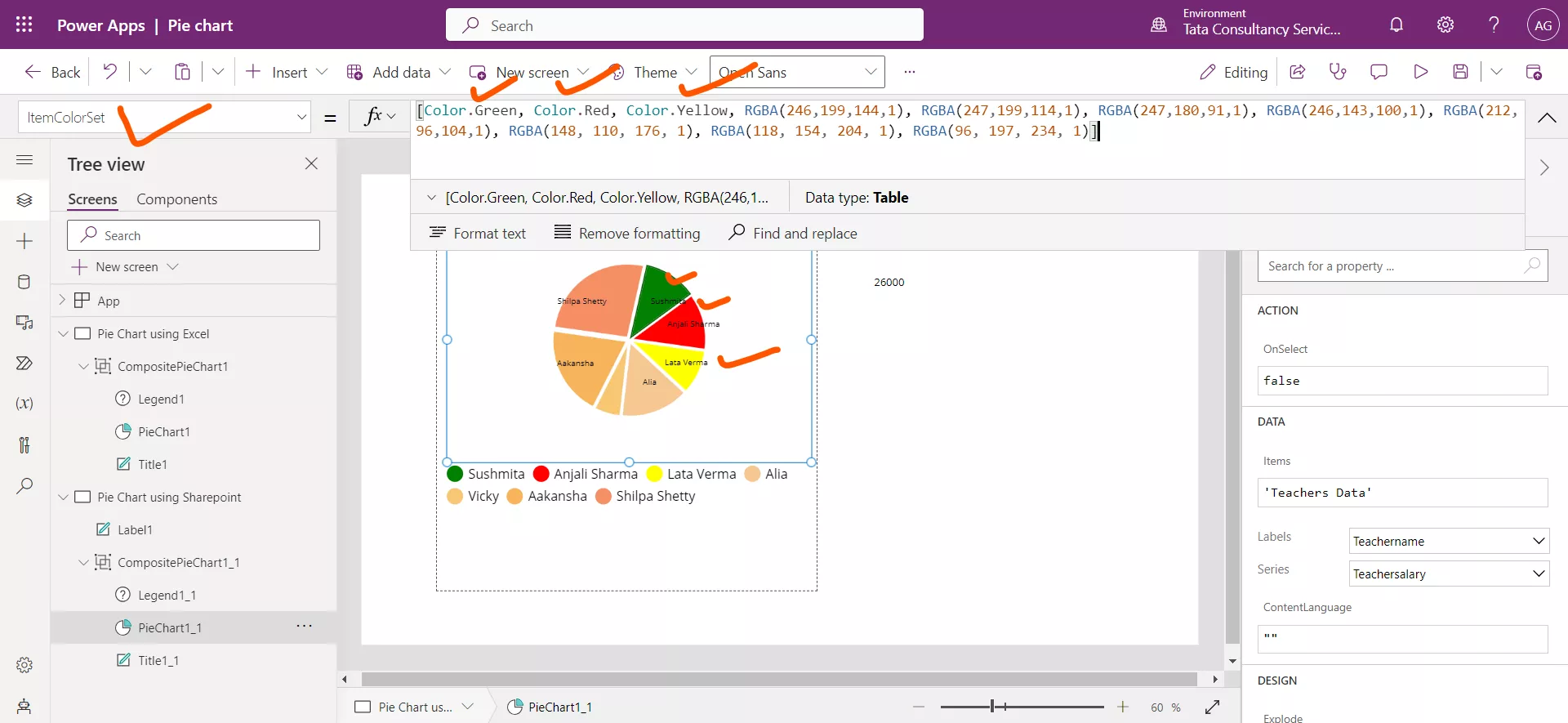Toggle the hamburger navigation menu
This screenshot has height=723, width=1568.
(24, 160)
